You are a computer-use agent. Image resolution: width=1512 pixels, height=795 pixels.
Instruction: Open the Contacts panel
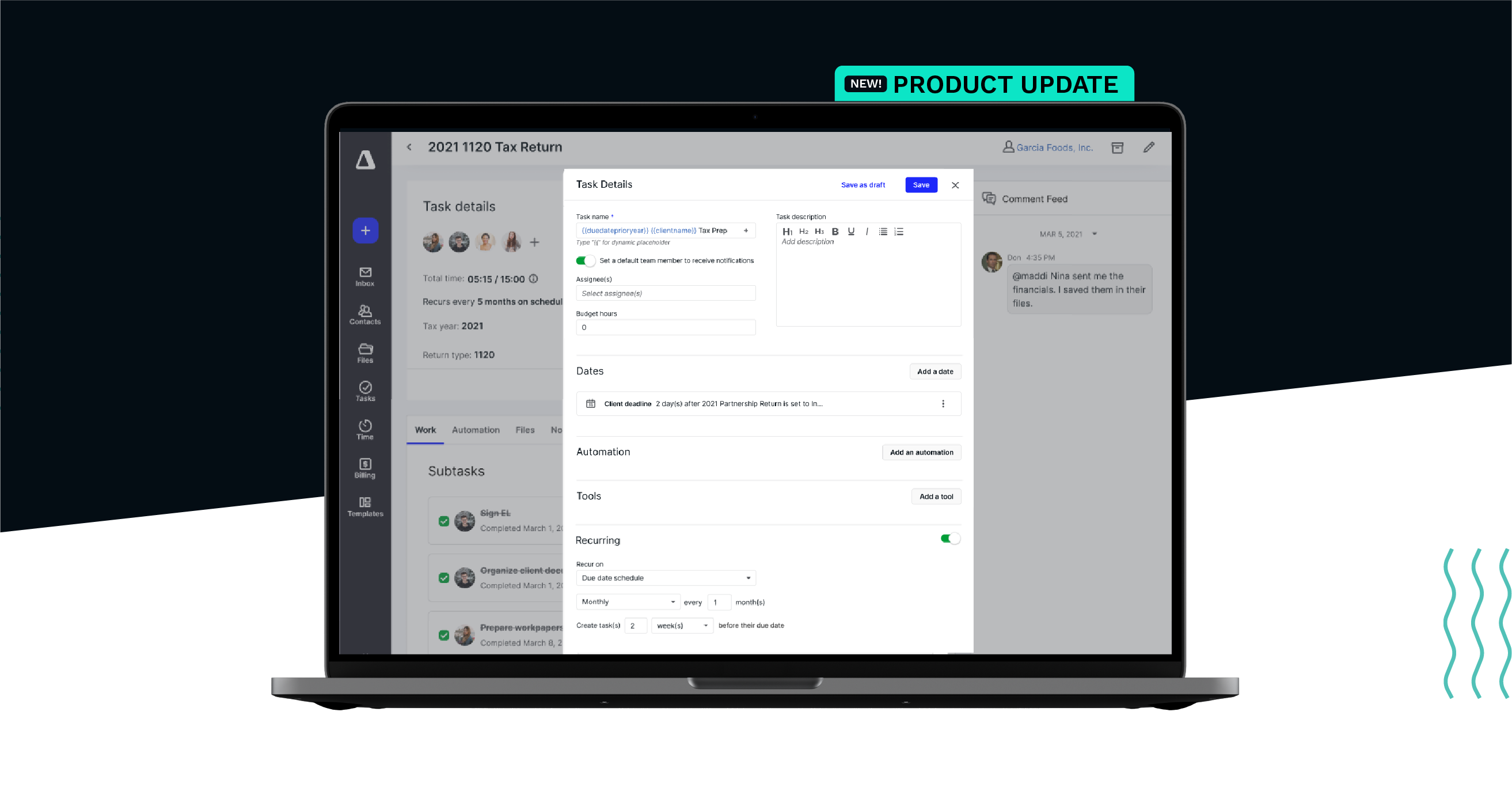coord(365,315)
